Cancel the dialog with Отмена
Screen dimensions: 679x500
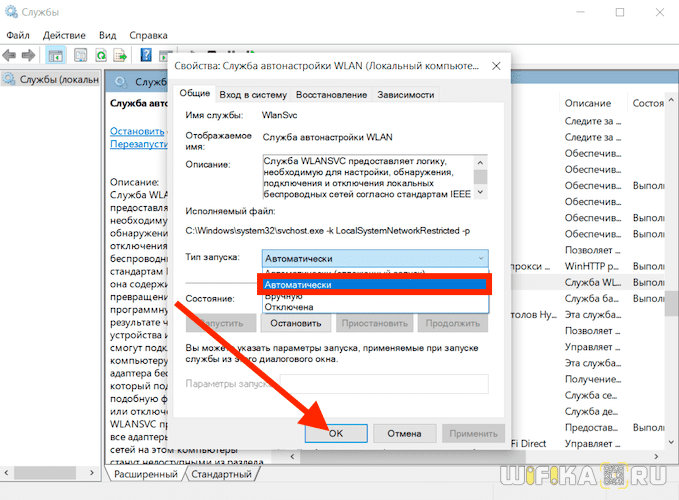coord(404,433)
